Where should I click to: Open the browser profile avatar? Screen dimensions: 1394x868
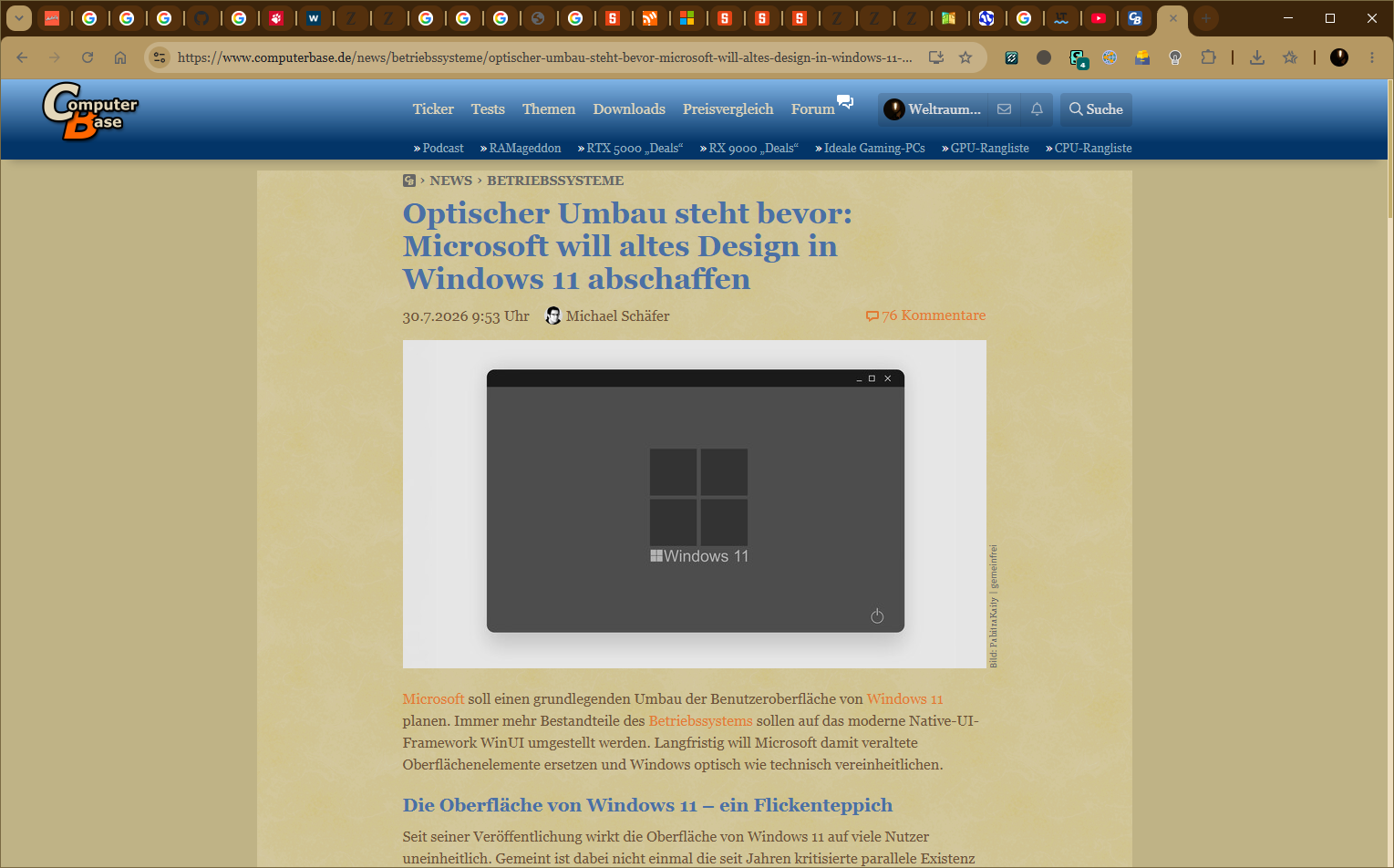click(x=1339, y=57)
